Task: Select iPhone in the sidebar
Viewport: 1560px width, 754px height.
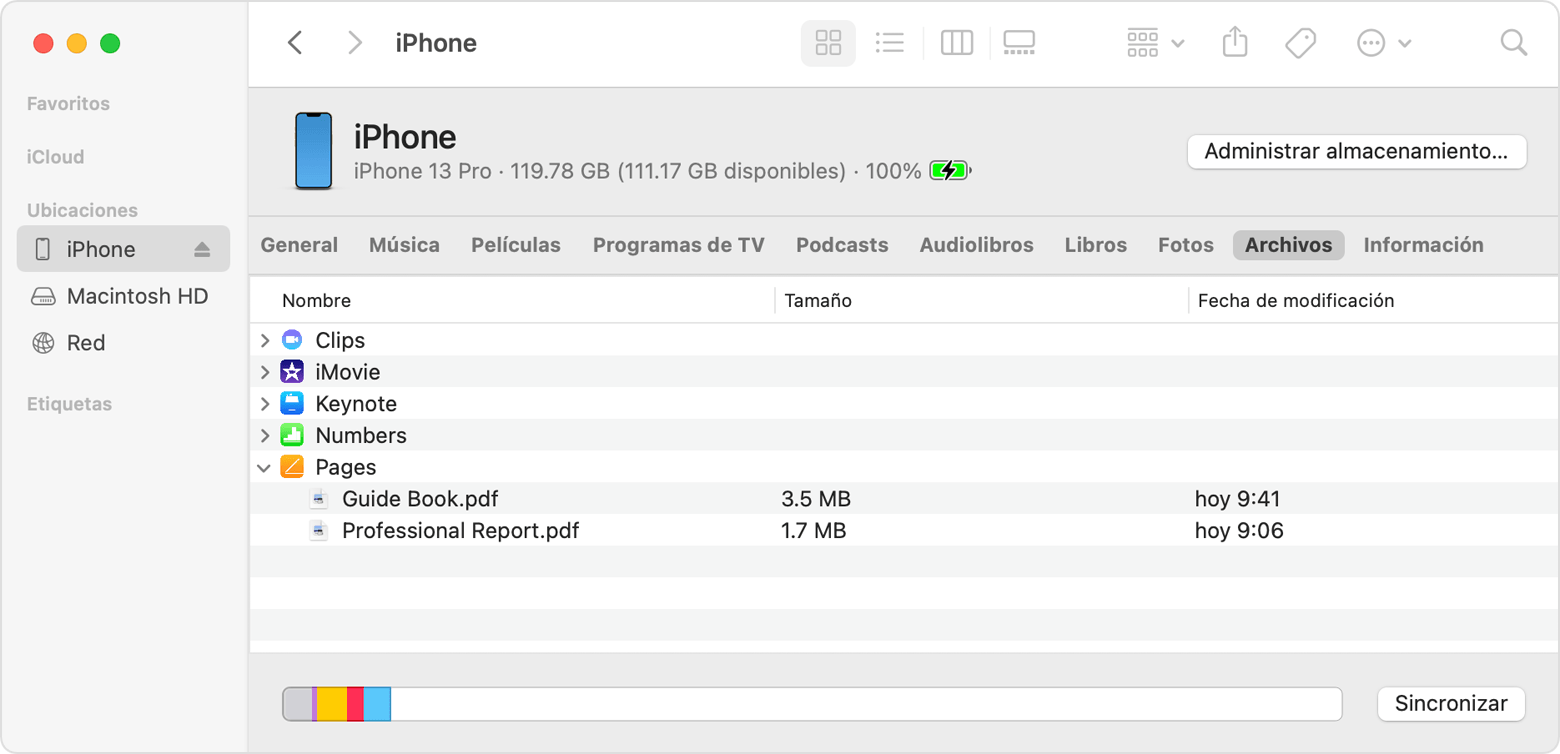Action: pyautogui.click(x=123, y=249)
